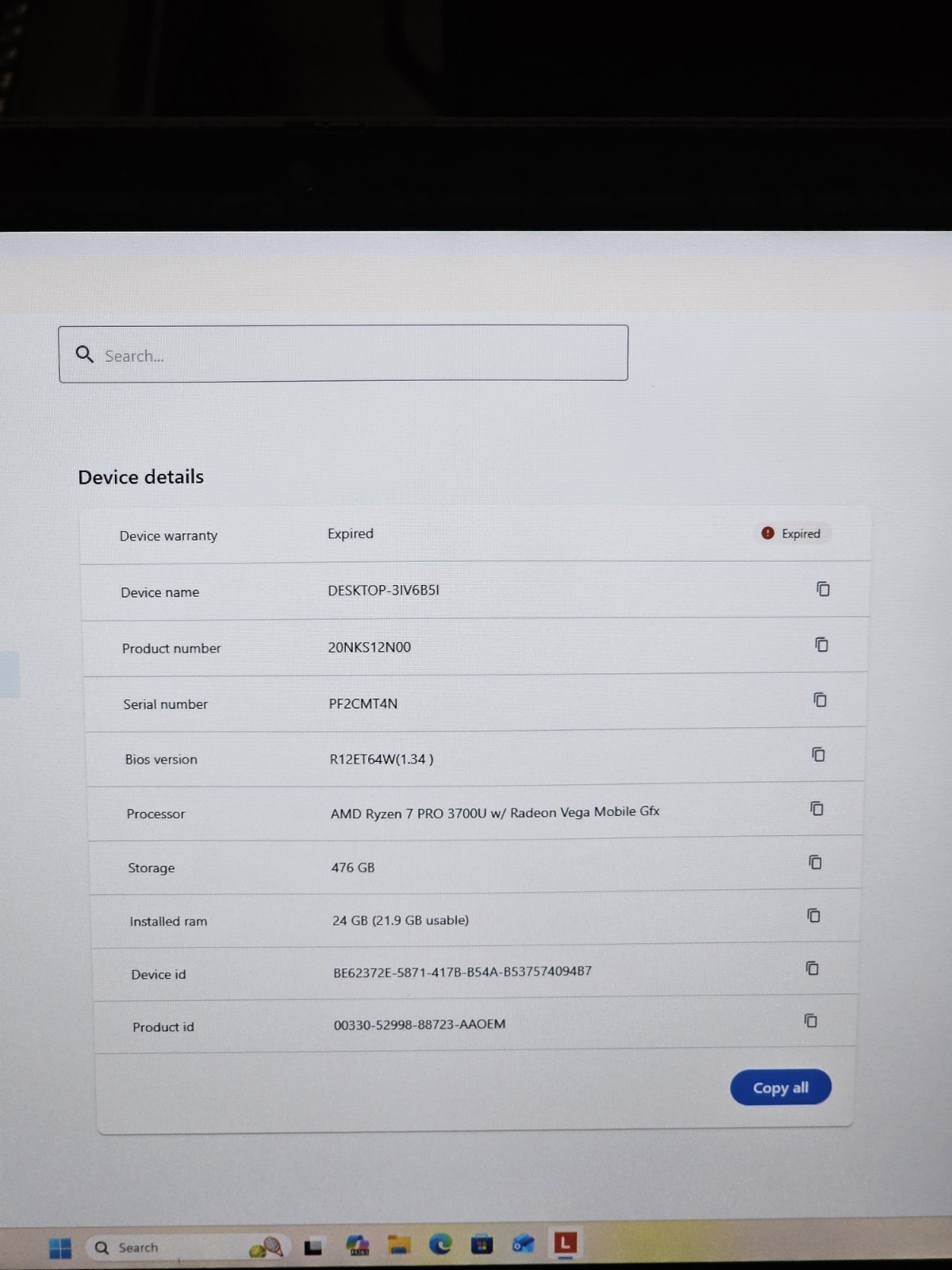This screenshot has height=1270, width=952.
Task: Select the product number 20NKS12N00
Action: [370, 647]
